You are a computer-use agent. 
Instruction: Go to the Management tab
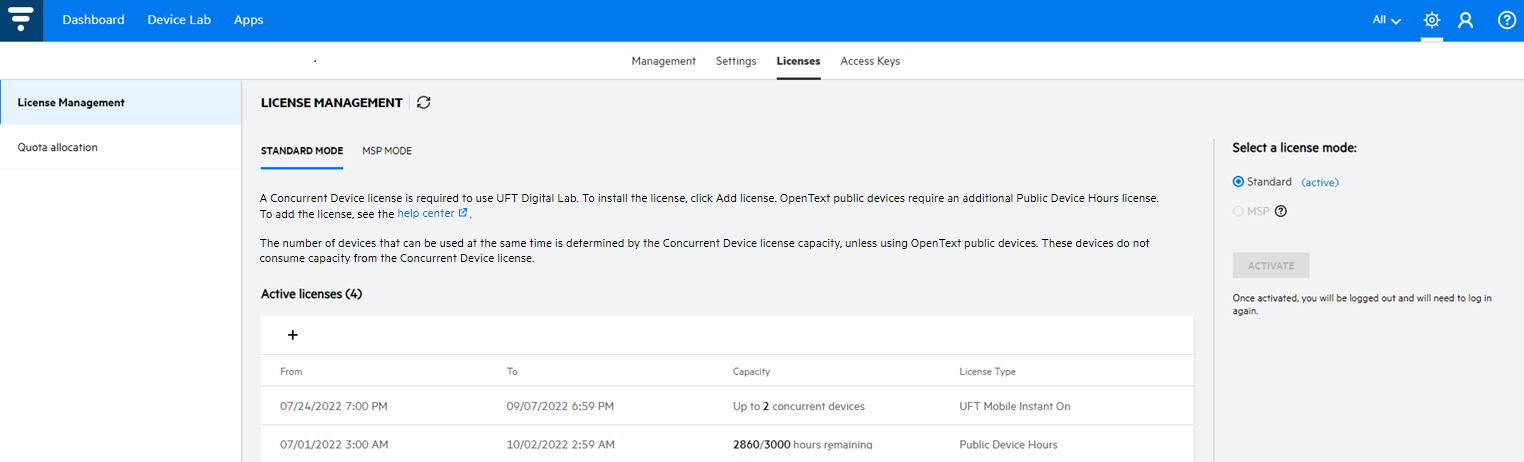[664, 61]
